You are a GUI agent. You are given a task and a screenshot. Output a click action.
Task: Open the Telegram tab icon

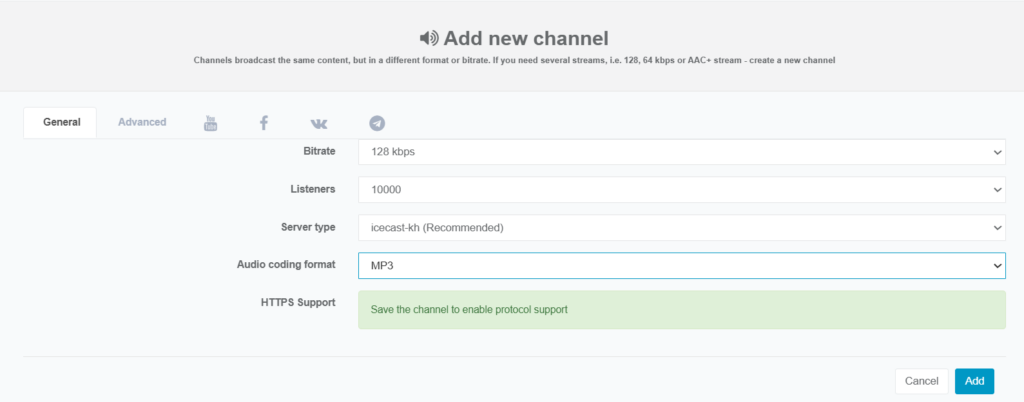(377, 123)
